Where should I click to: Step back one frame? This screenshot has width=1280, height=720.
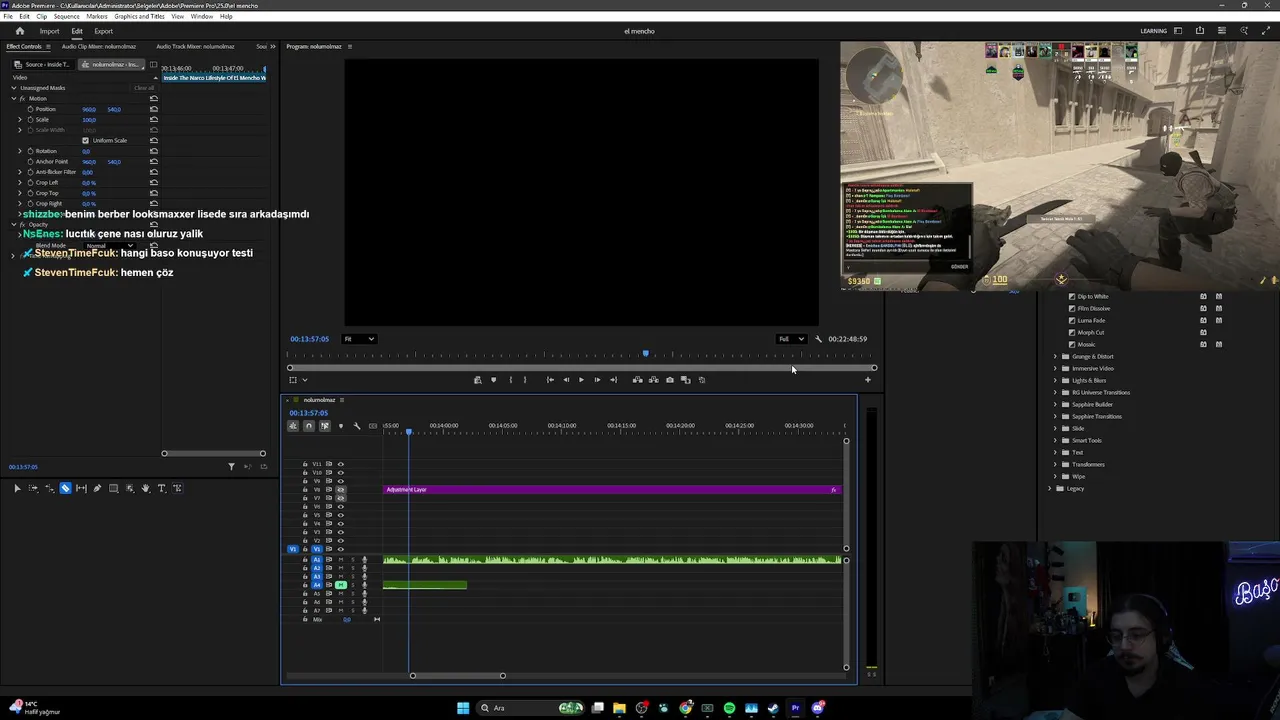566,380
